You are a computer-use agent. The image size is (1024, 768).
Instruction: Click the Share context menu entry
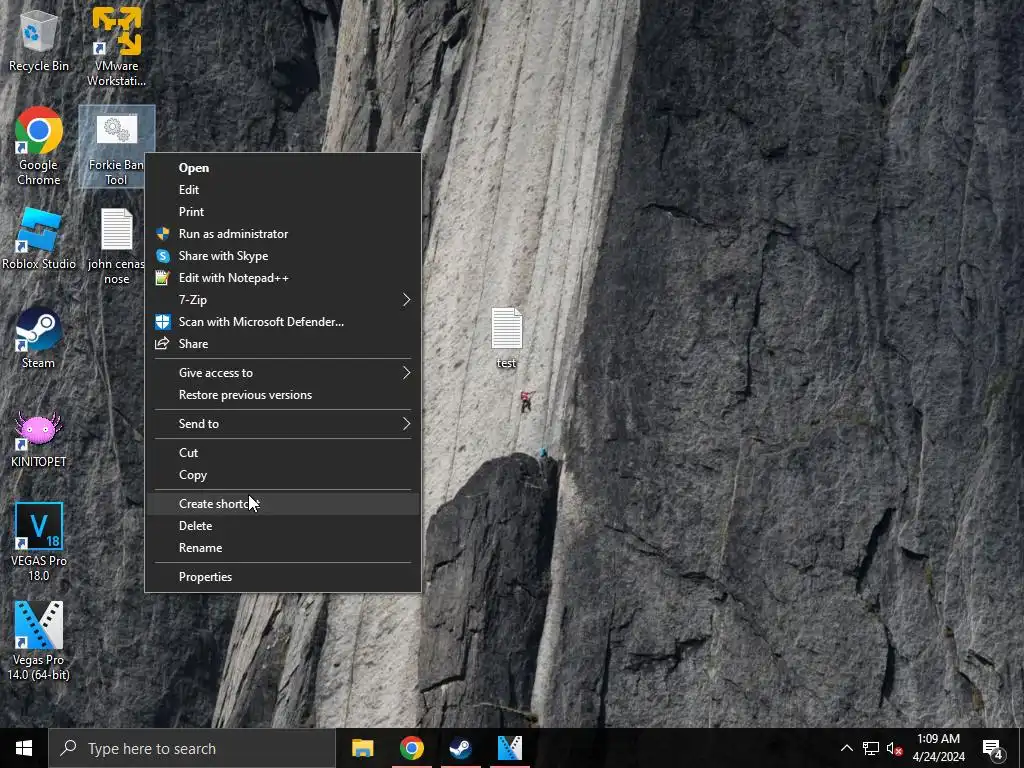[283, 344]
